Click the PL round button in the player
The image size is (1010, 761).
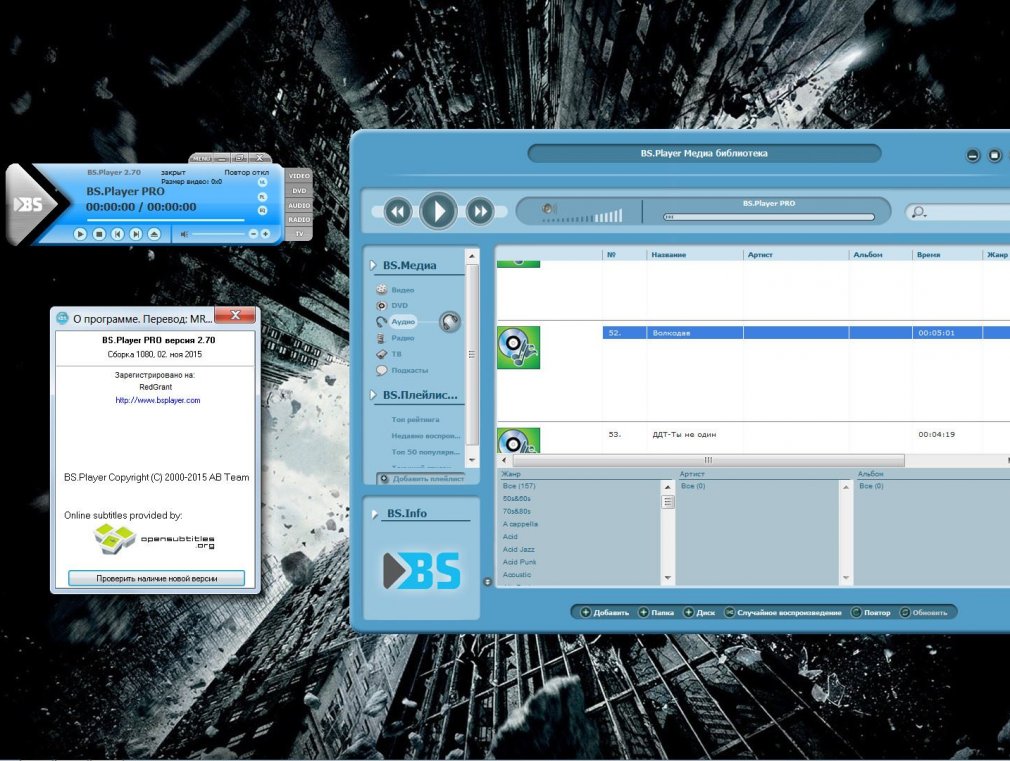[262, 197]
